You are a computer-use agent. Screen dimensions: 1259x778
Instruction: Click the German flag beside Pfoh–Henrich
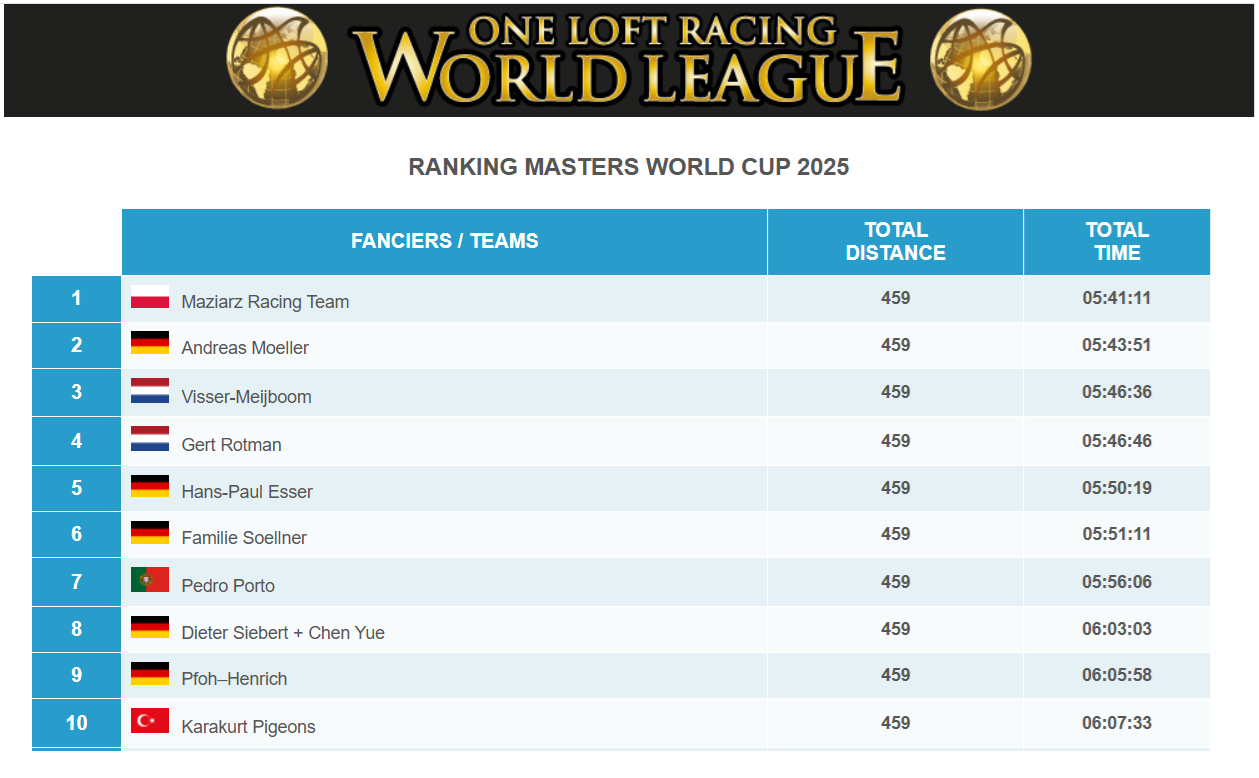click(150, 674)
